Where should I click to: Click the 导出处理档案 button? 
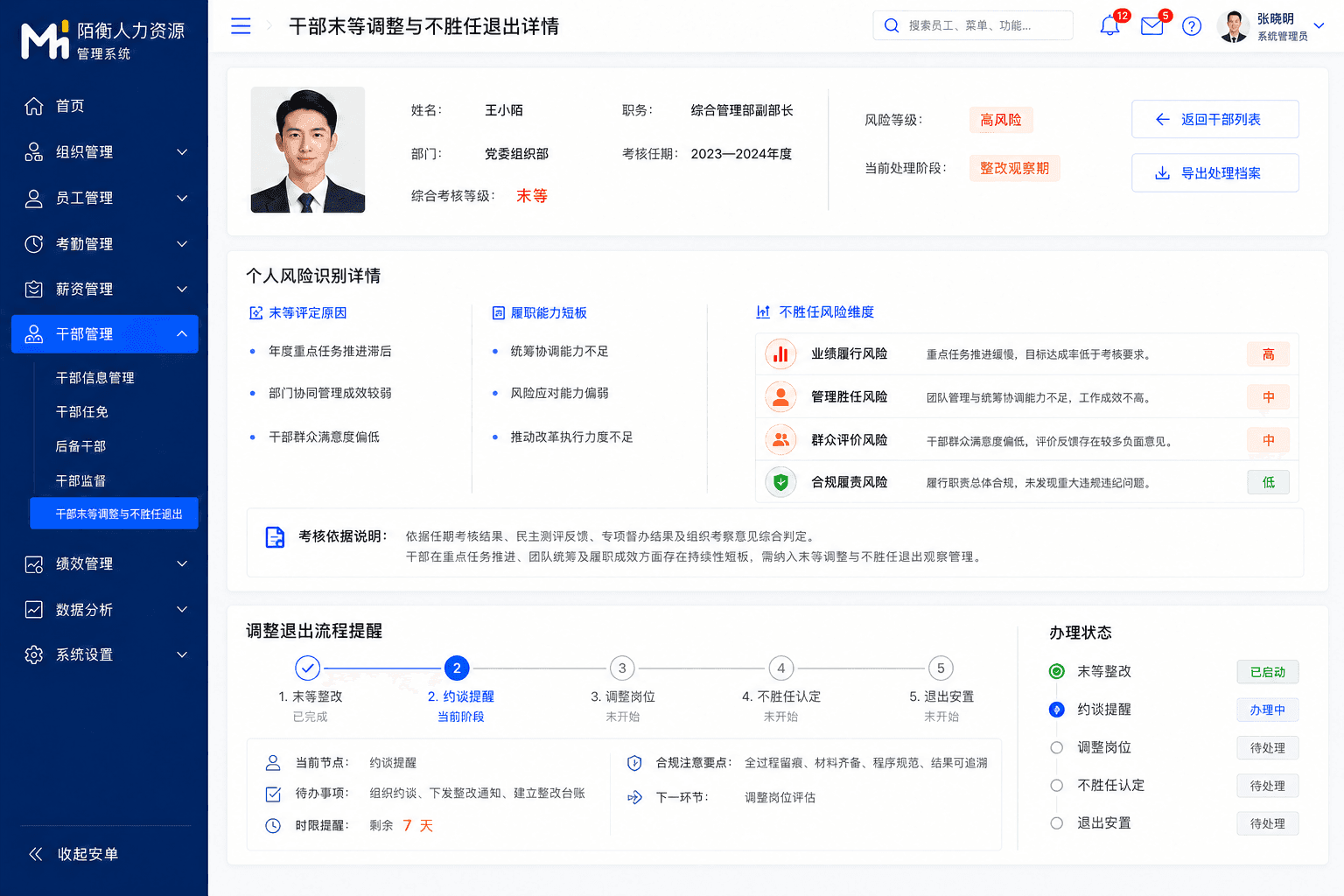click(x=1214, y=173)
